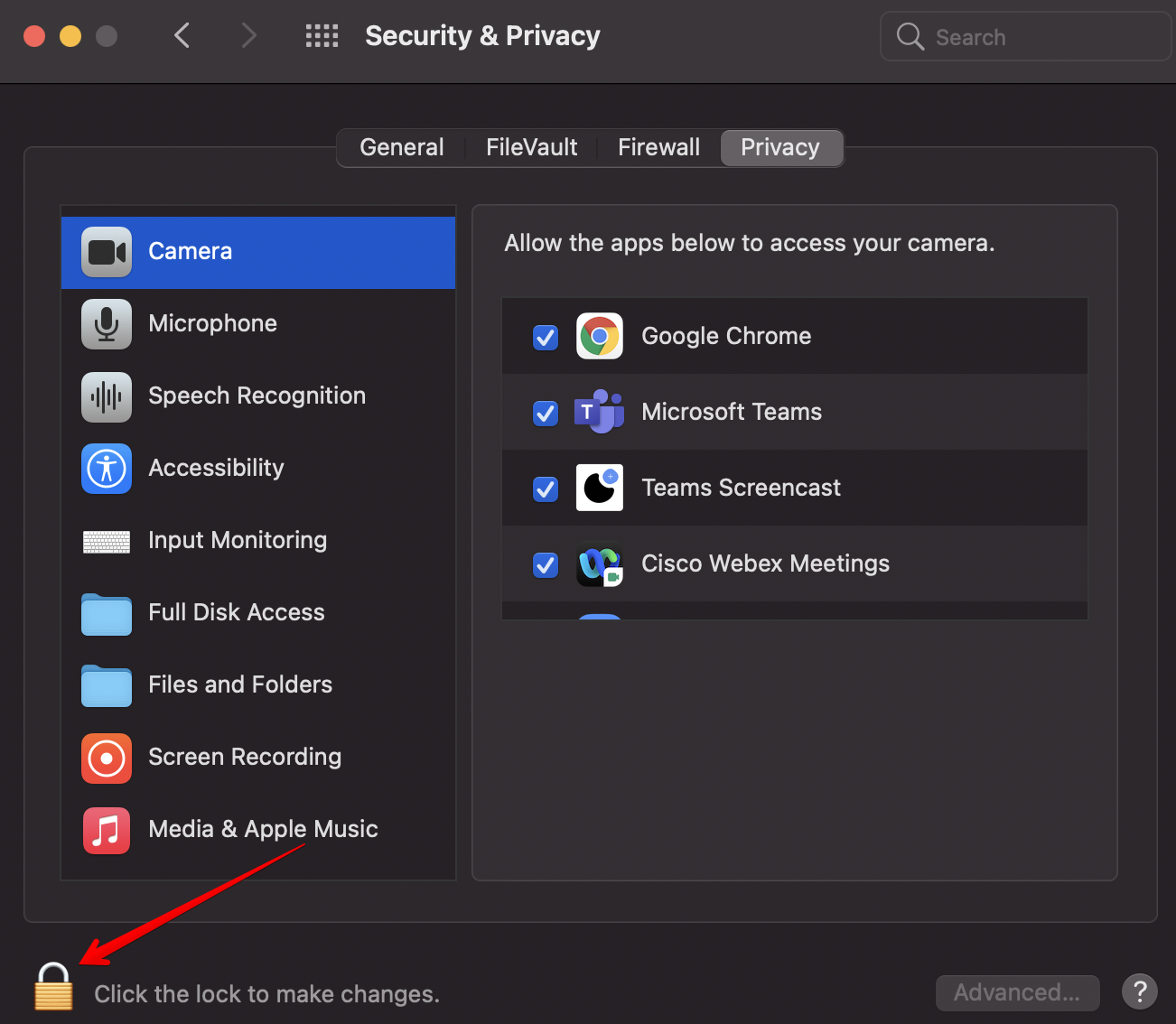Toggle Microsoft Teams camera checkbox
The image size is (1176, 1024).
coord(546,413)
